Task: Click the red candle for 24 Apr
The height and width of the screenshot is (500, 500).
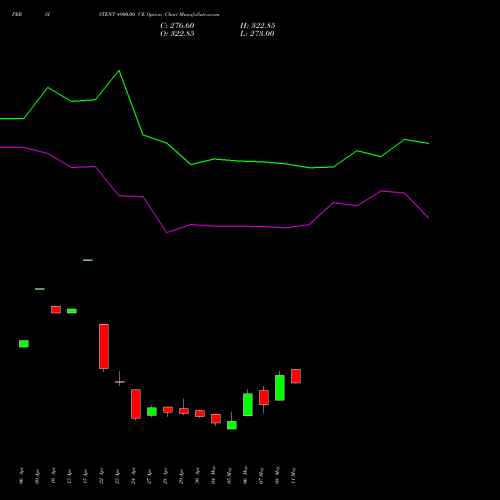Action: coord(136,404)
